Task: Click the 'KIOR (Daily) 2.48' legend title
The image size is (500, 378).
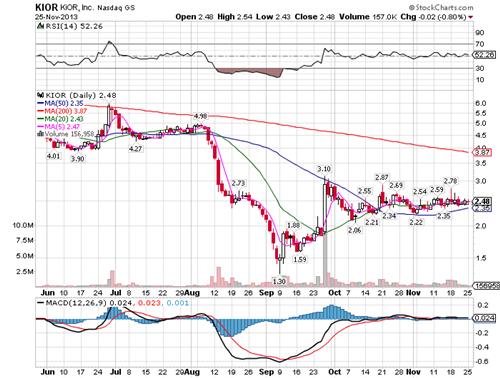Action: (x=81, y=95)
